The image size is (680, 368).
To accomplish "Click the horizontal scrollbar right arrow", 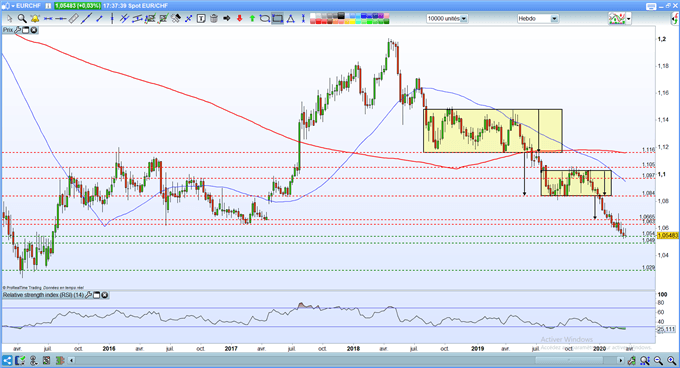I will pos(621,360).
